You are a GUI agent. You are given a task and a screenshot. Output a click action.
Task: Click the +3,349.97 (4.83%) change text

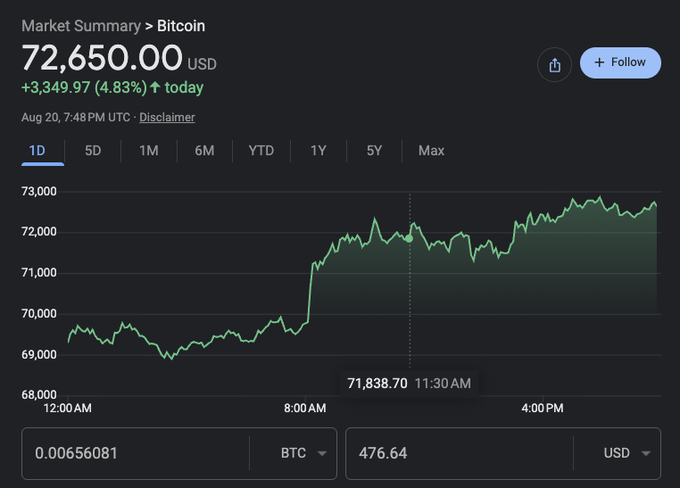pos(84,88)
